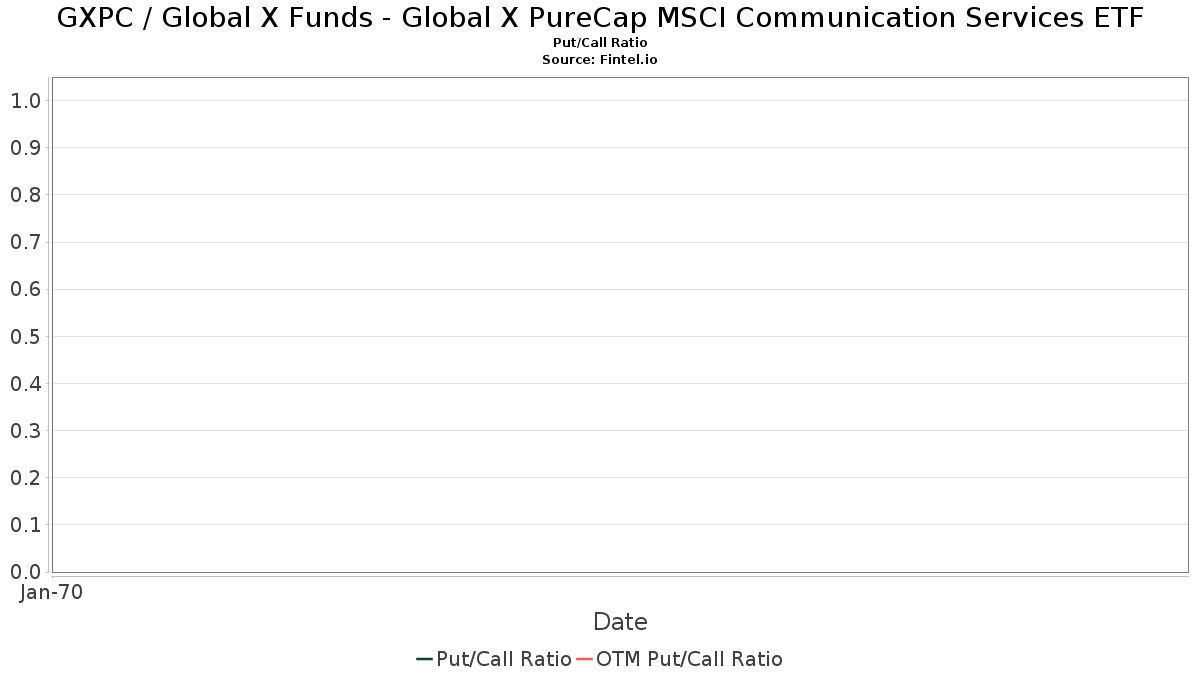This screenshot has height=675, width=1200.
Task: Click the 0.9 y-axis label
Action: click(x=25, y=148)
